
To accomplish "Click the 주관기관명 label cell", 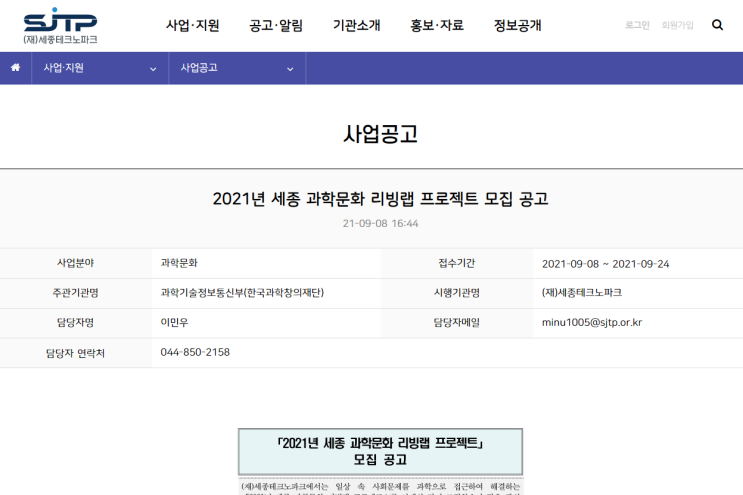I will [x=76, y=293].
